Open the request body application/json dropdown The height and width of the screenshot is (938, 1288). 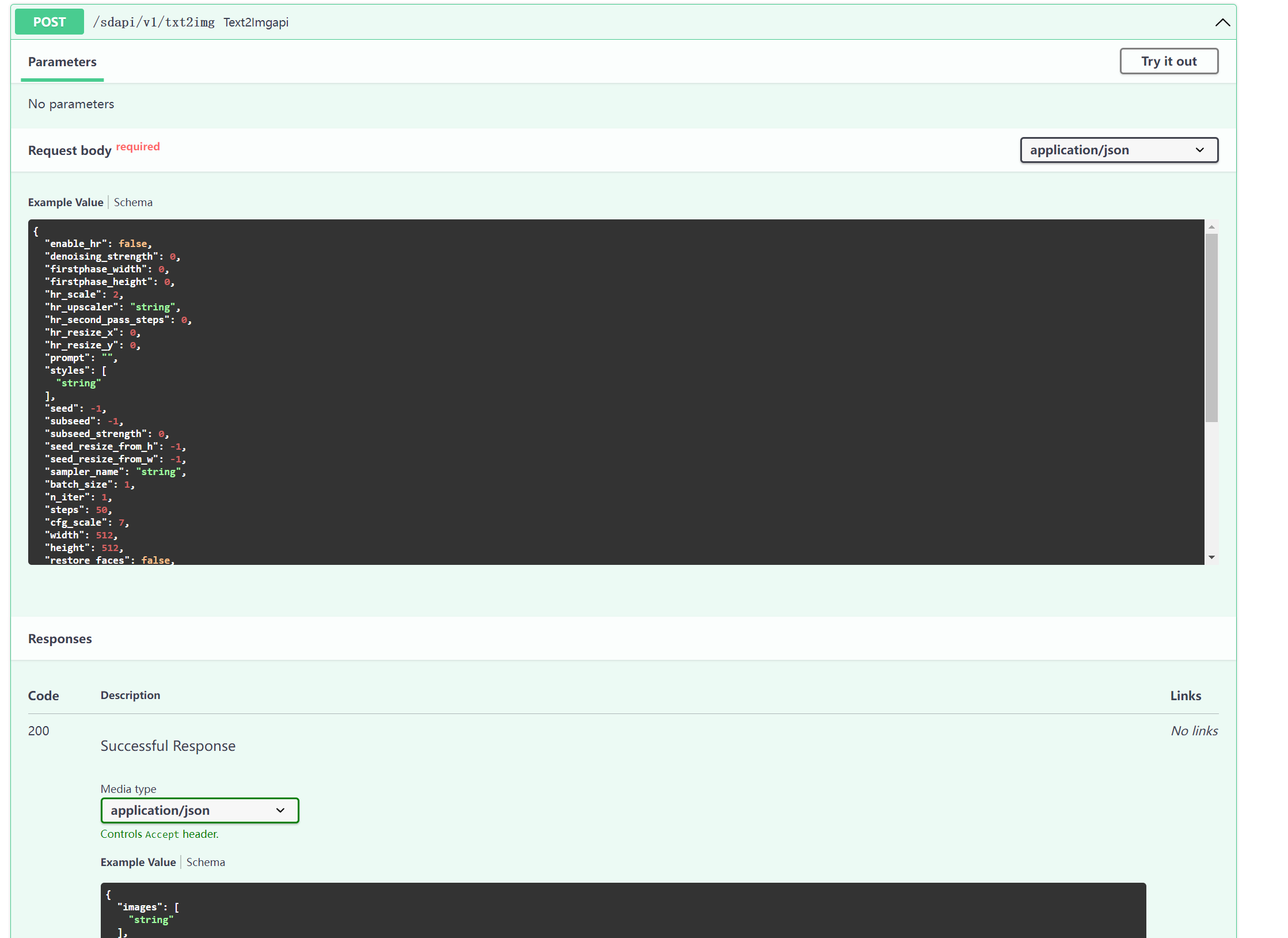[1118, 150]
